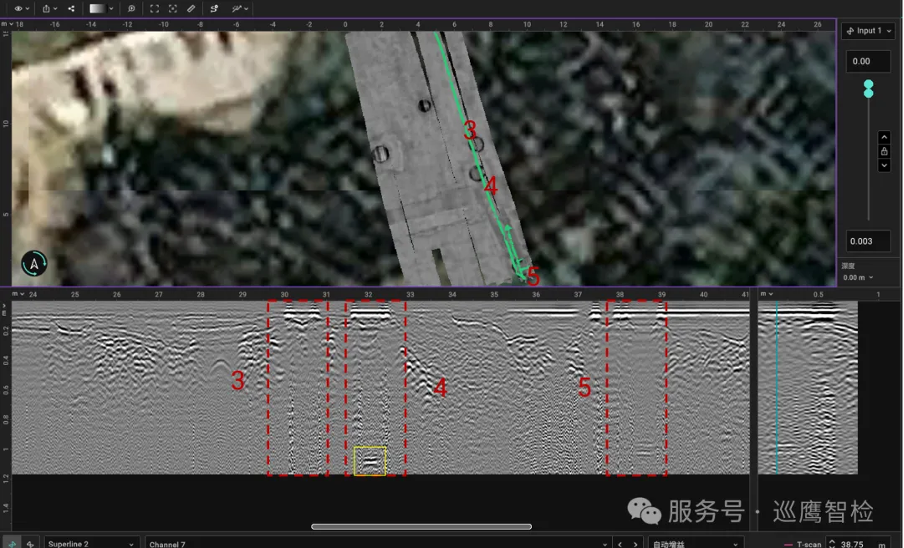Open the Input 1 dropdown
Viewport: 904px width, 548px height.
[867, 31]
